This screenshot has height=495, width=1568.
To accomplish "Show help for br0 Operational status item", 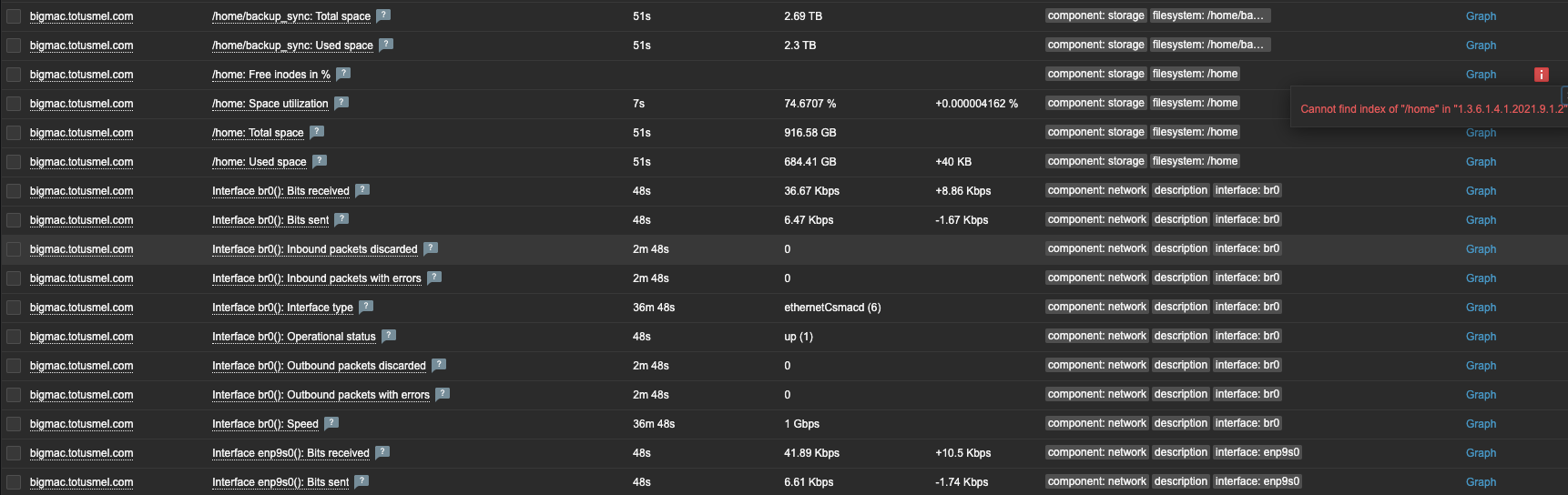I will point(389,336).
